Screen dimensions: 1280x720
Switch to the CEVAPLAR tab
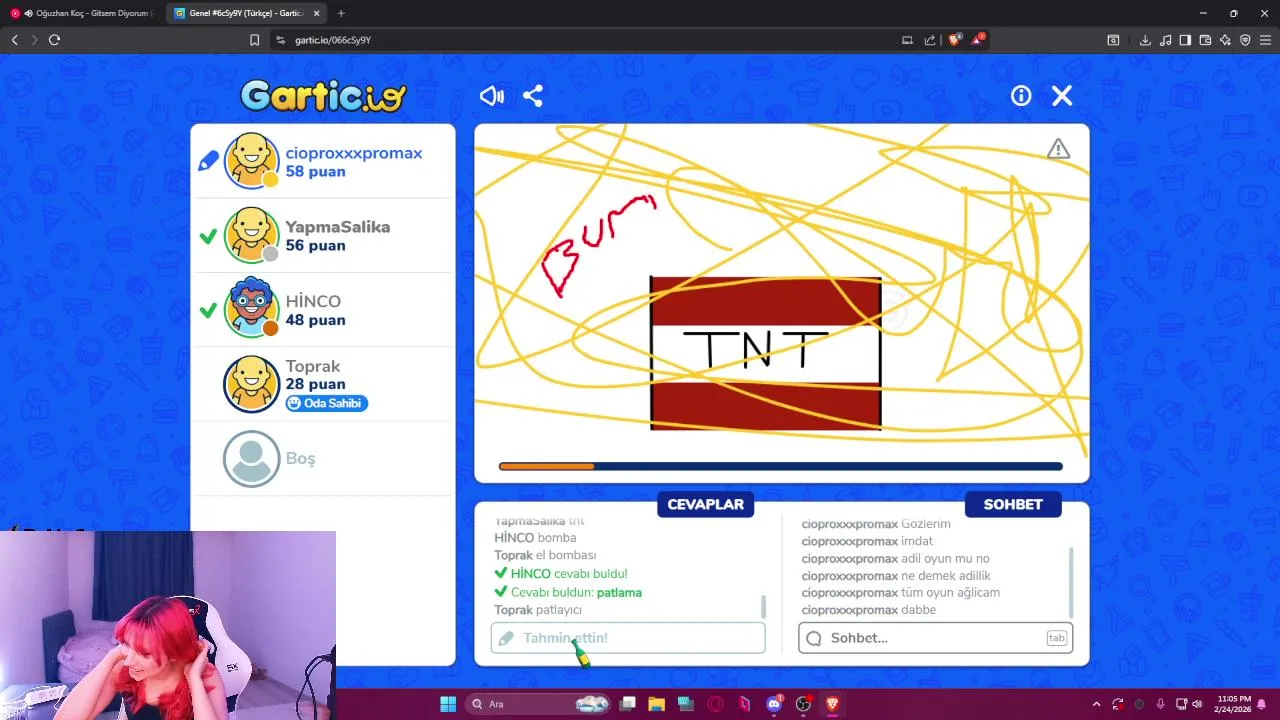click(705, 504)
